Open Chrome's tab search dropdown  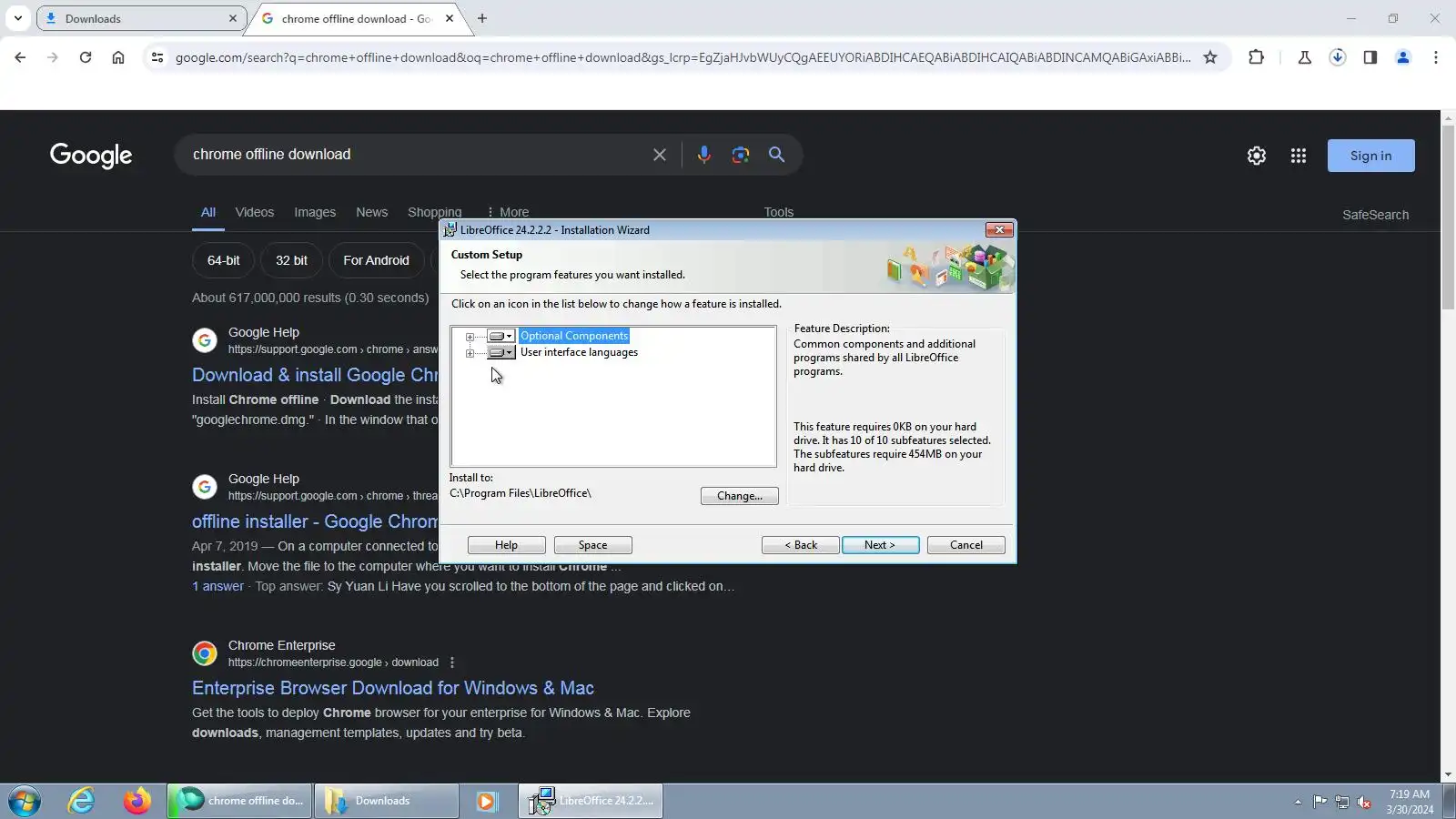pos(18,18)
